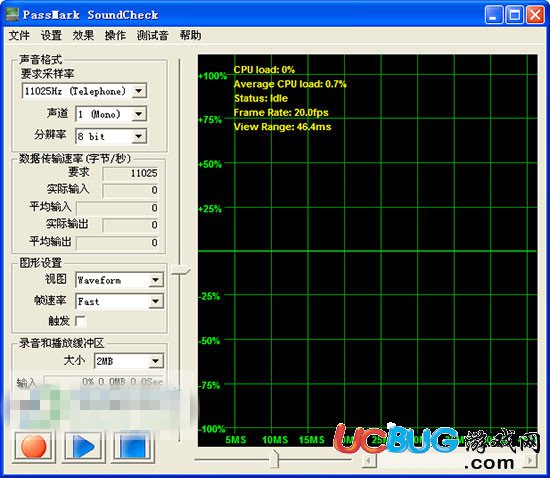This screenshot has width=550, height=478.
Task: Click the -50% axis label
Action: (209, 341)
